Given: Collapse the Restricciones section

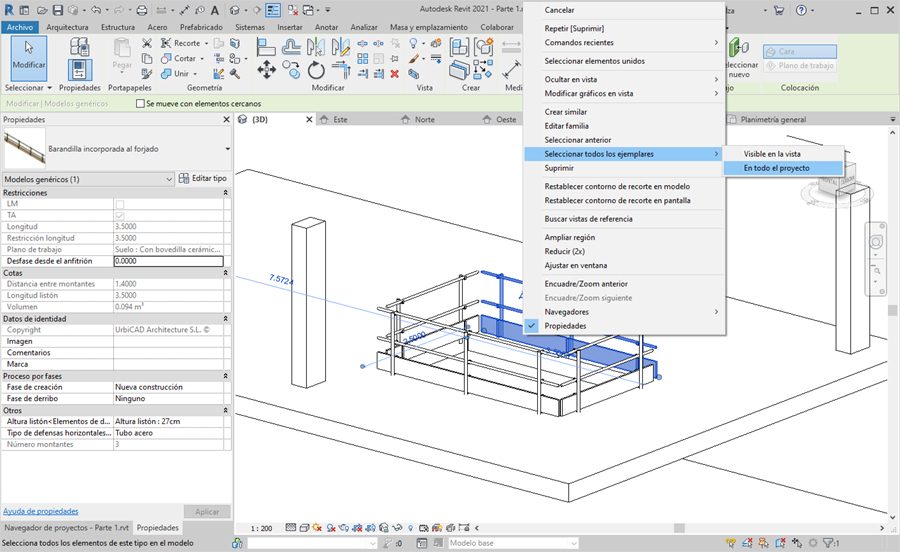Looking at the screenshot, I should [x=224, y=192].
